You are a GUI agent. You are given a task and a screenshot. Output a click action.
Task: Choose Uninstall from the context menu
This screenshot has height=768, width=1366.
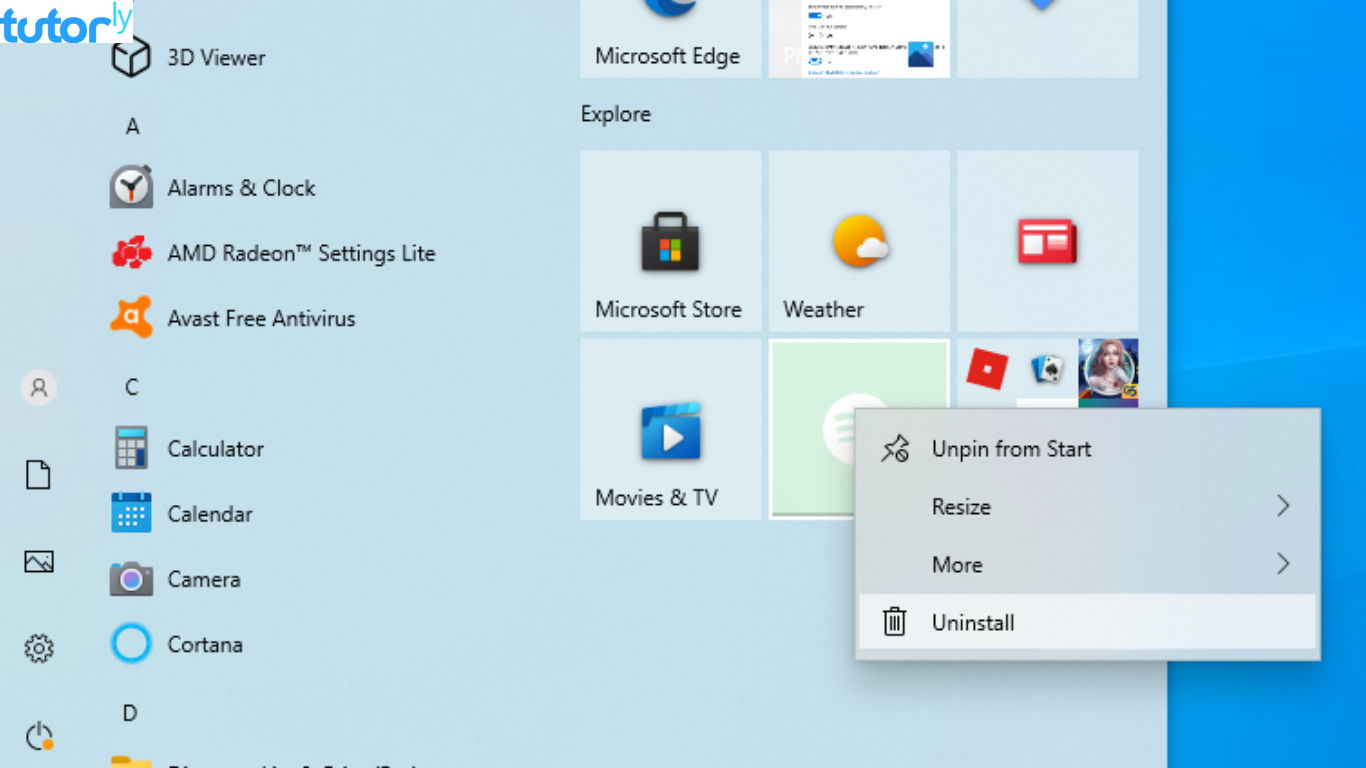(972, 622)
